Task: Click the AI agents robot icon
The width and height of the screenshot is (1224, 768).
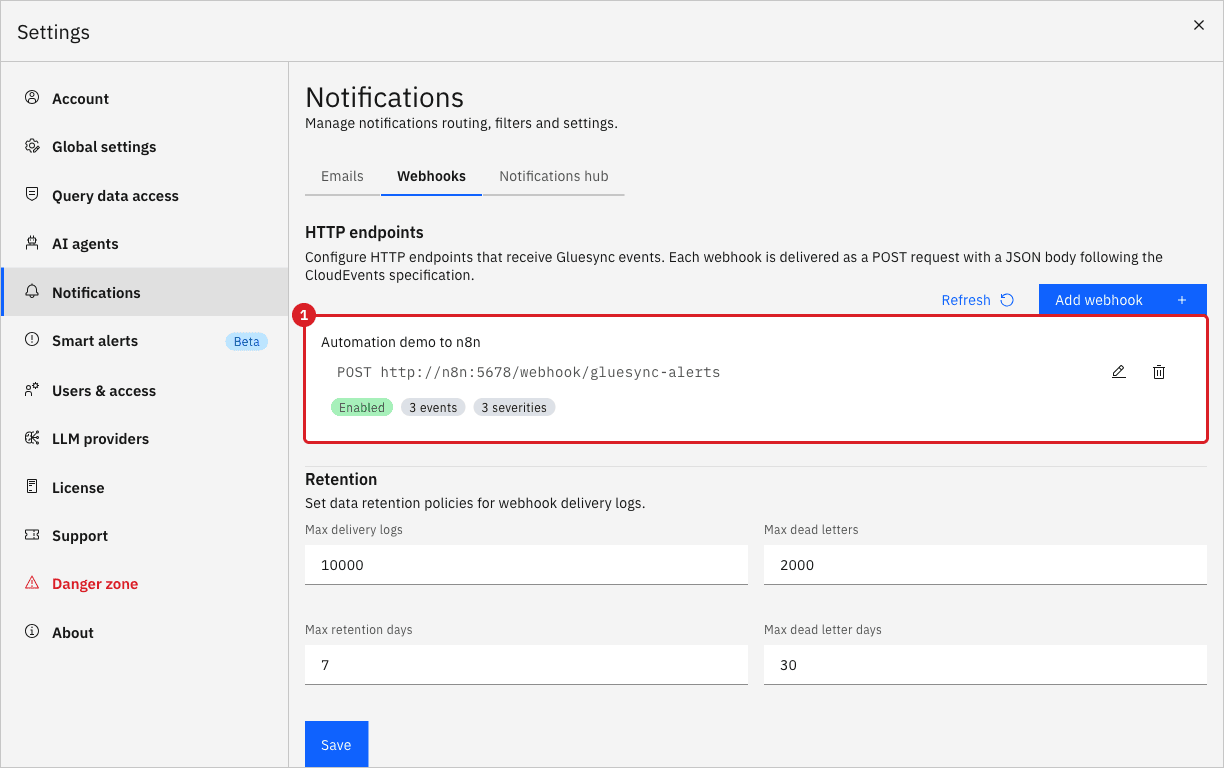Action: coord(32,243)
